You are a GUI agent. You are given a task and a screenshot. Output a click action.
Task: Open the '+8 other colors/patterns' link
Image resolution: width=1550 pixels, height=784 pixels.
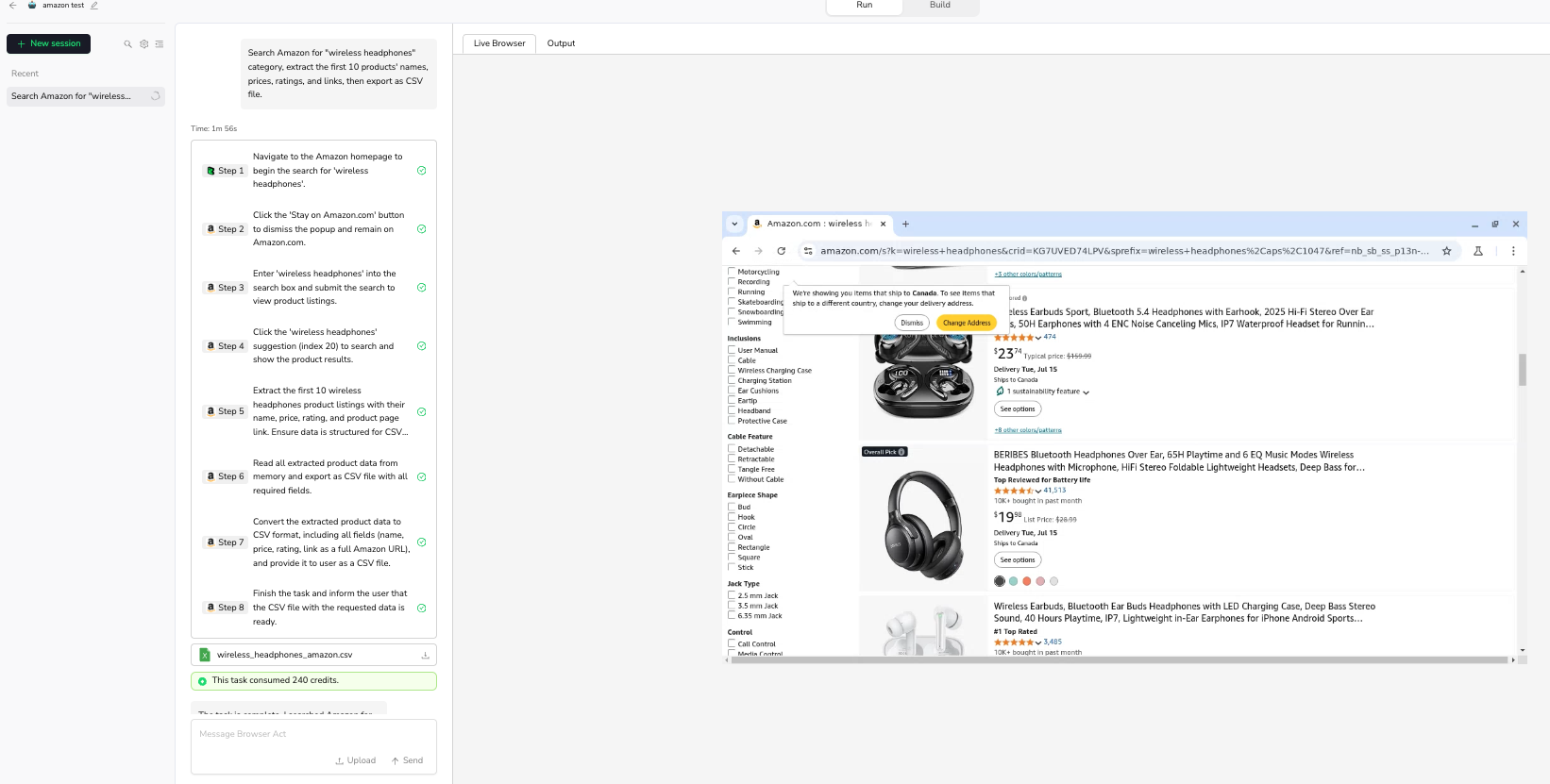point(1028,430)
